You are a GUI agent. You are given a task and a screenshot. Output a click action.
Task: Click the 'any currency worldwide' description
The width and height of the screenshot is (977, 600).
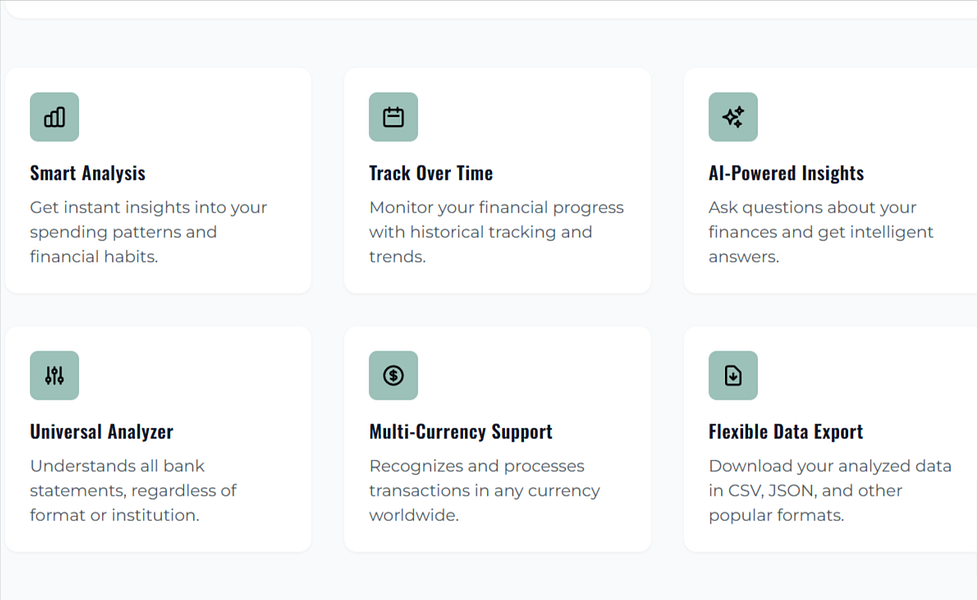[x=484, y=490]
